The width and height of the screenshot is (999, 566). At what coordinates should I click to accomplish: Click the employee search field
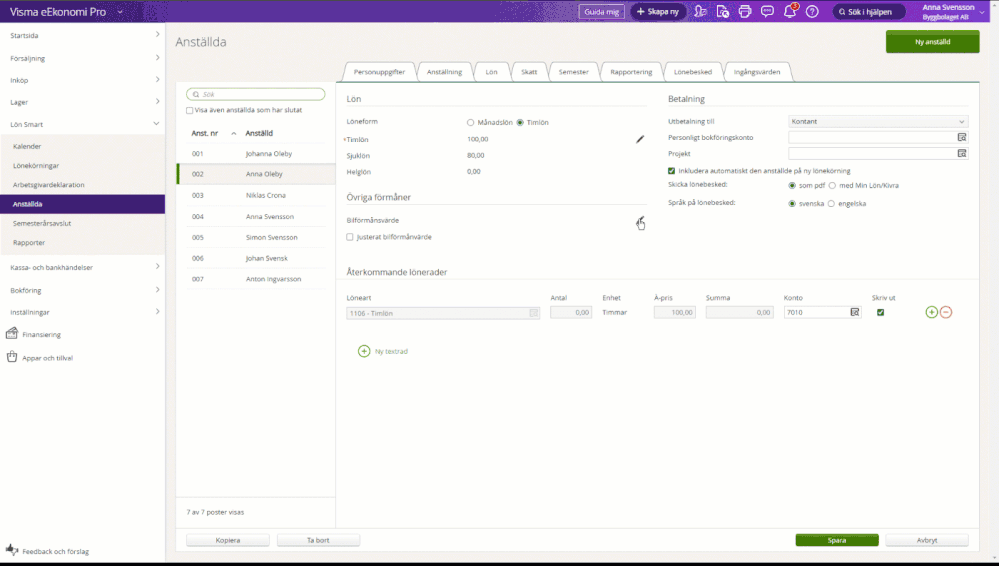pos(256,94)
